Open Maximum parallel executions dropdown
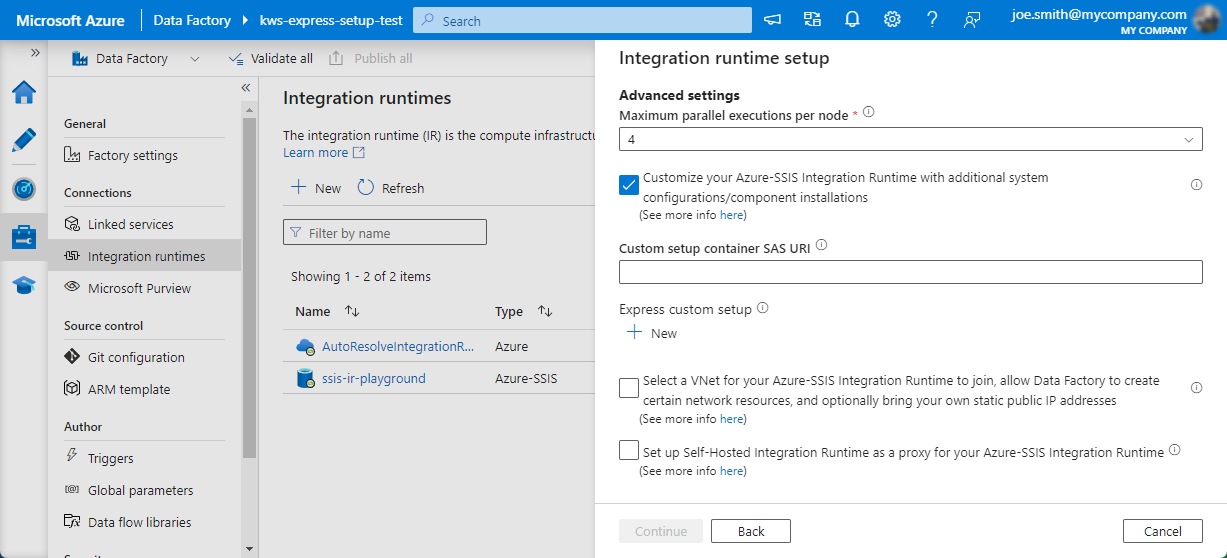 coord(911,139)
